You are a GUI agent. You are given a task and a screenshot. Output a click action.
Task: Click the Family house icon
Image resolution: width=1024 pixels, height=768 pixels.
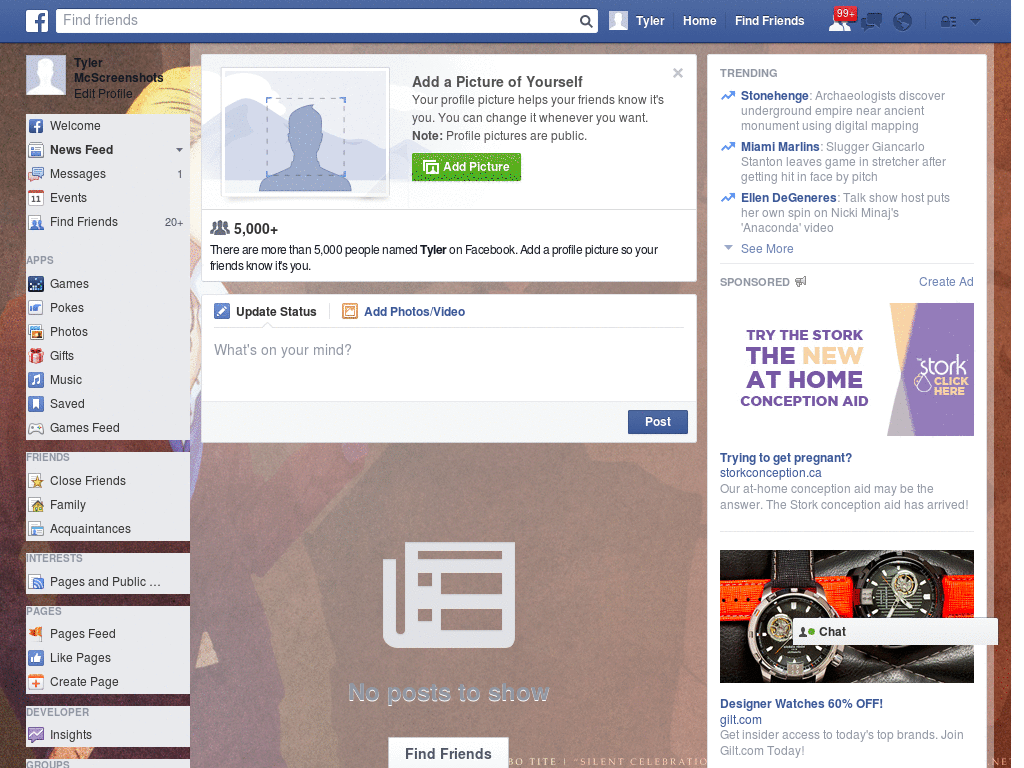point(36,505)
